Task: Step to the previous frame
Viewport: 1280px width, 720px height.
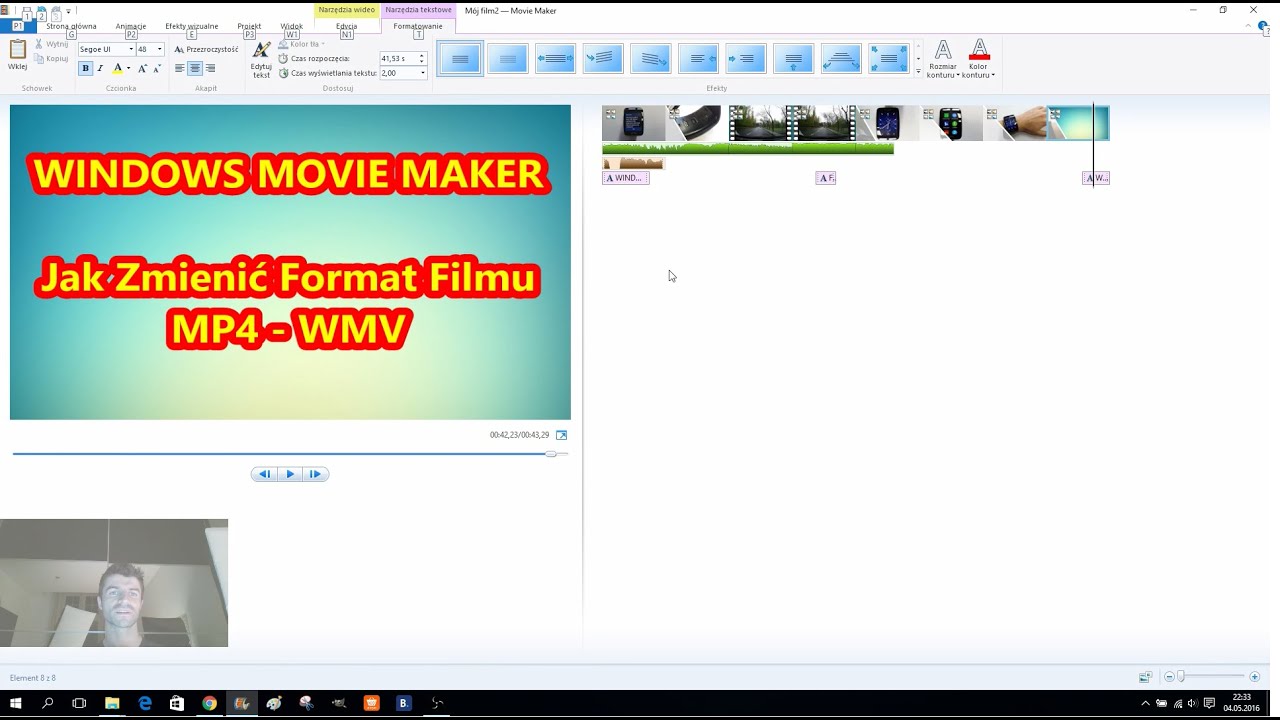Action: (x=264, y=474)
